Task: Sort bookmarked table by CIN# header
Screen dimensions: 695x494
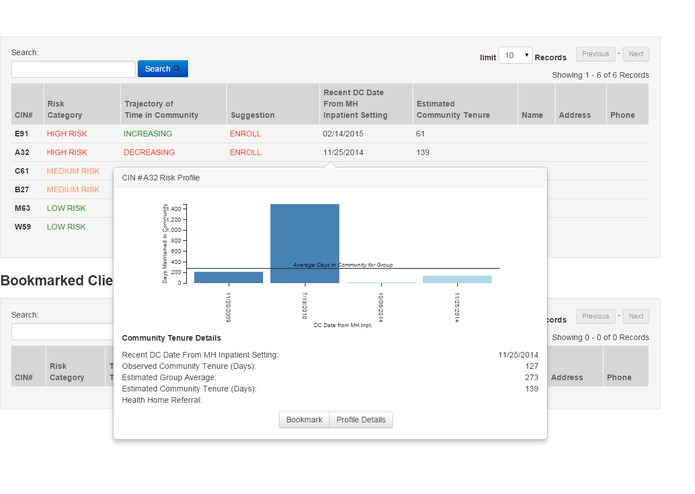Action: point(28,366)
